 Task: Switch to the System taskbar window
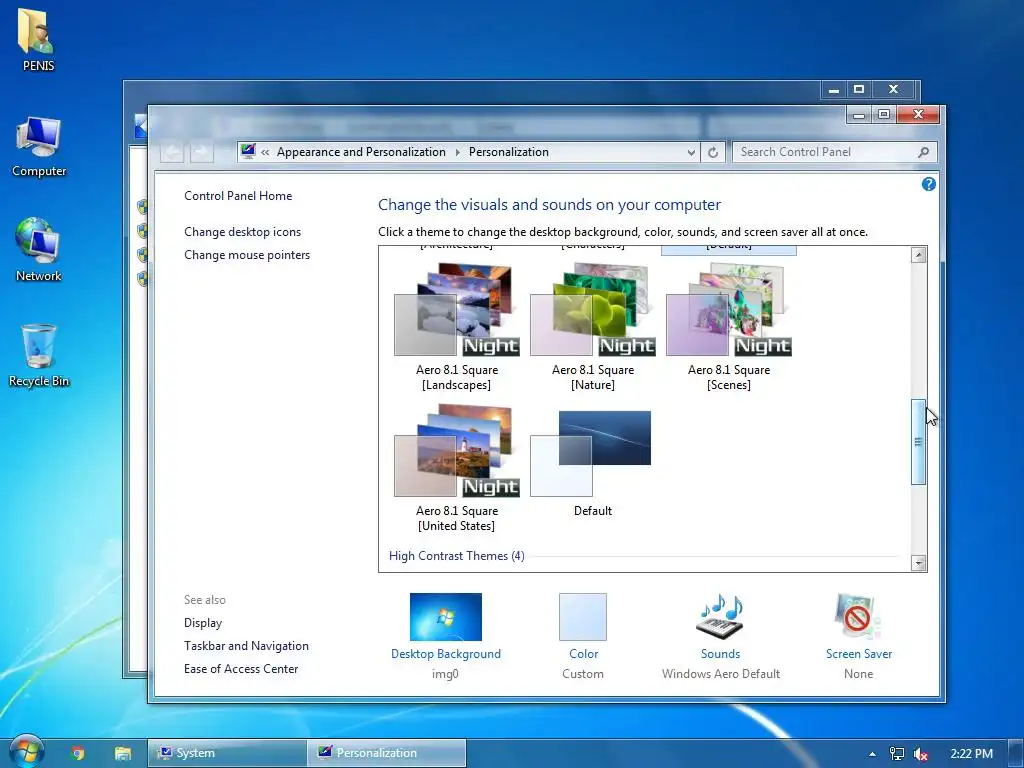tap(226, 753)
